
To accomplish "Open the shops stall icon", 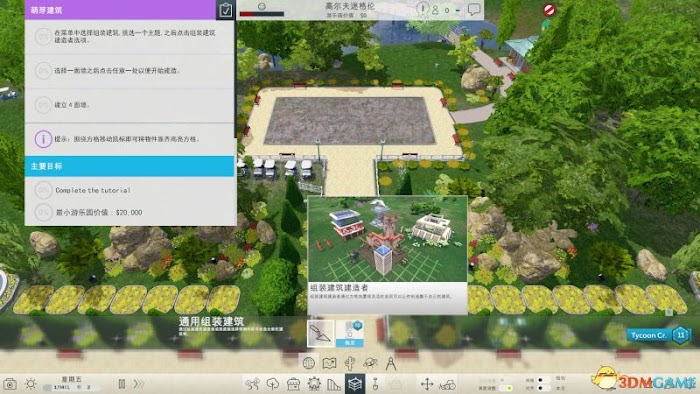I will click(293, 384).
